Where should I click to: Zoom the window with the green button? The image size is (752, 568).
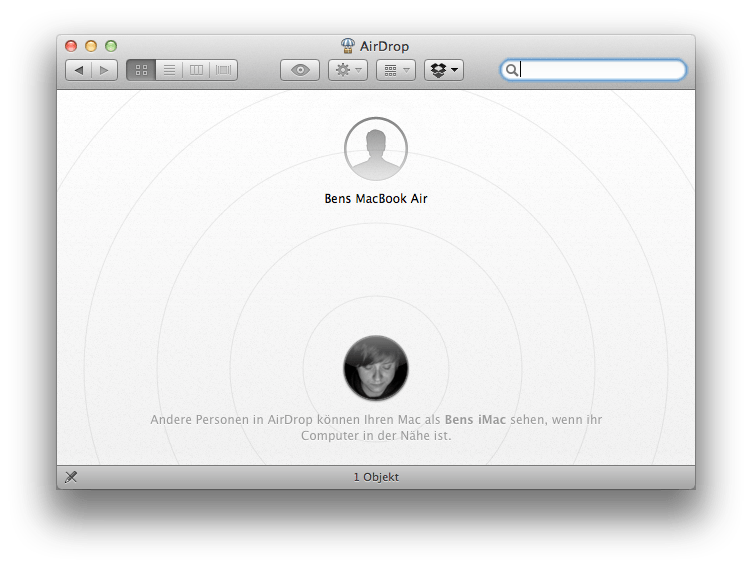[111, 46]
